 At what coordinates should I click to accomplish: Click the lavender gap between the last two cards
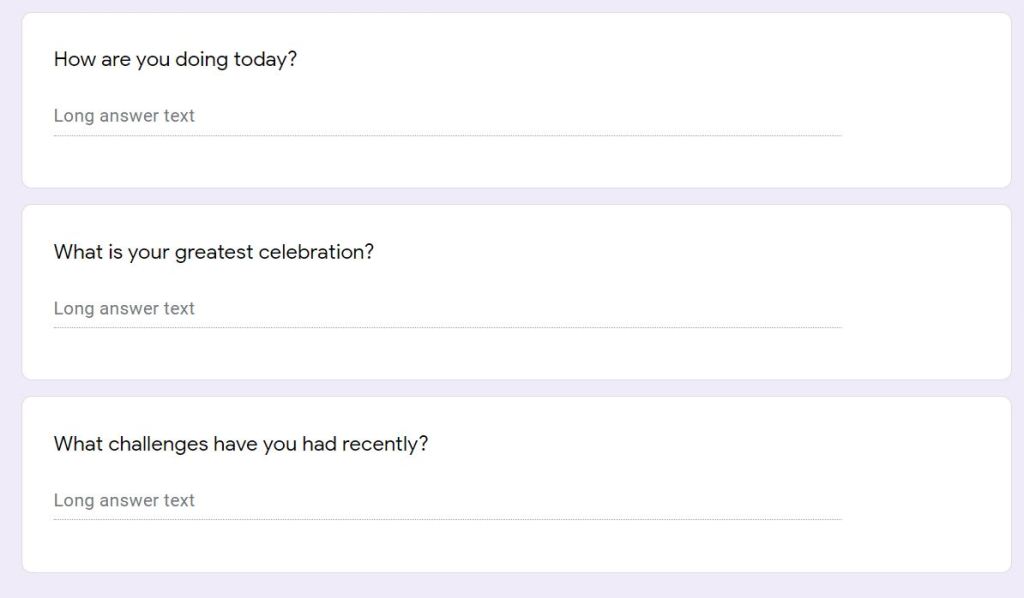516,388
